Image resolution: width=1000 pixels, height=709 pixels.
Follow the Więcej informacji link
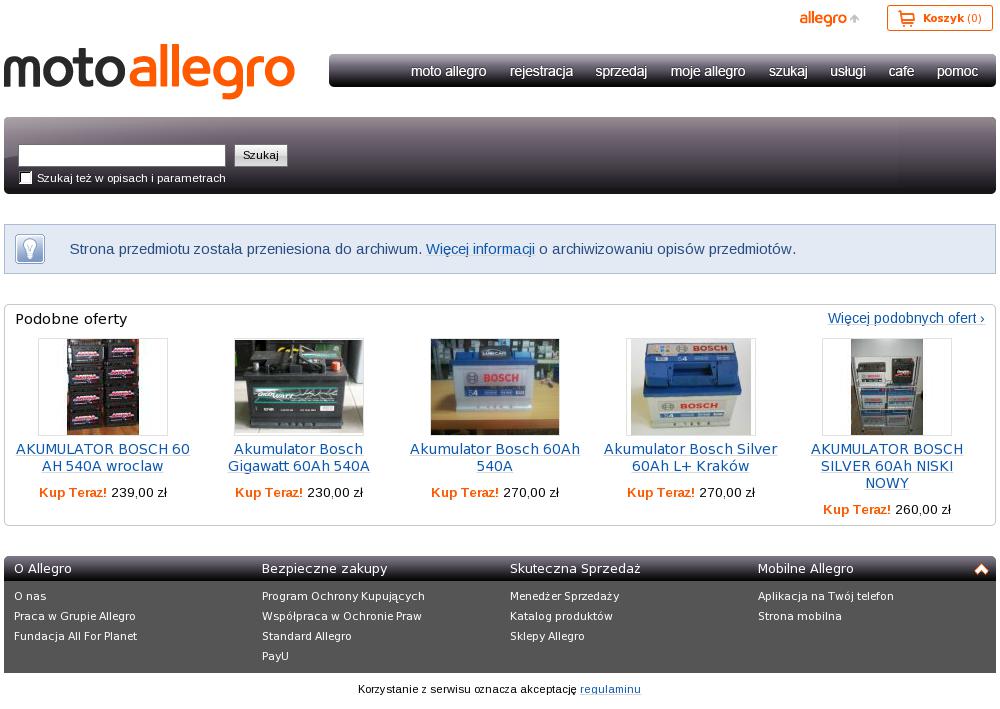click(x=480, y=249)
